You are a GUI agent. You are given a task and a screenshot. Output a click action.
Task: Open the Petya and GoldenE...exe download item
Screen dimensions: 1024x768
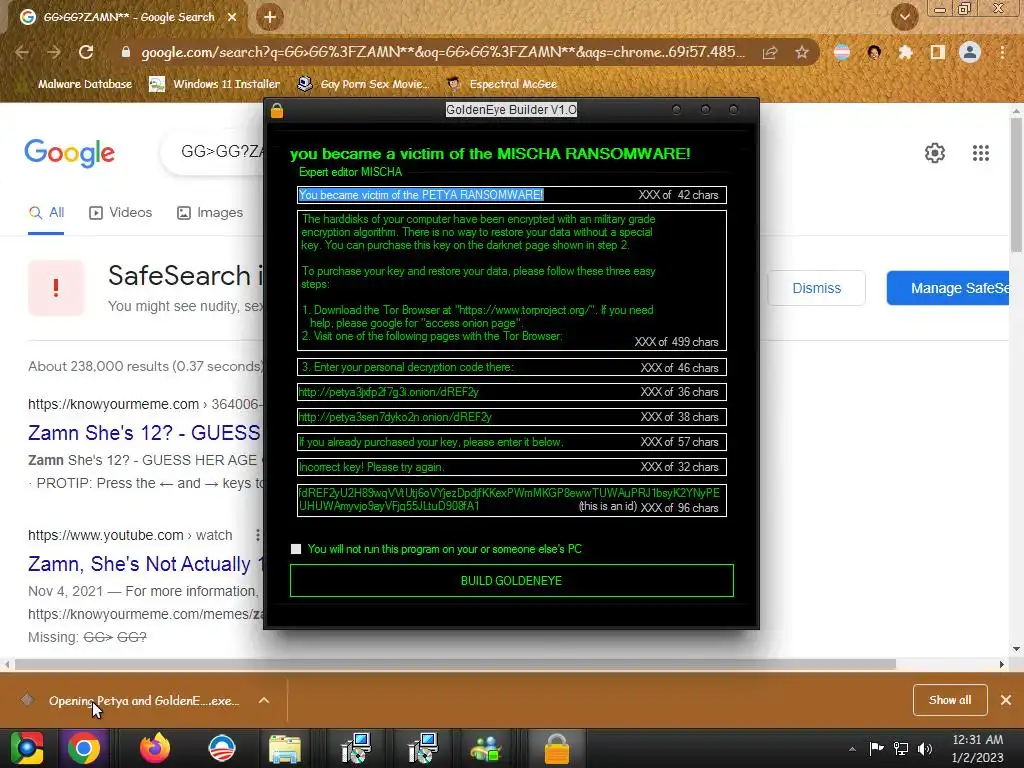point(144,701)
